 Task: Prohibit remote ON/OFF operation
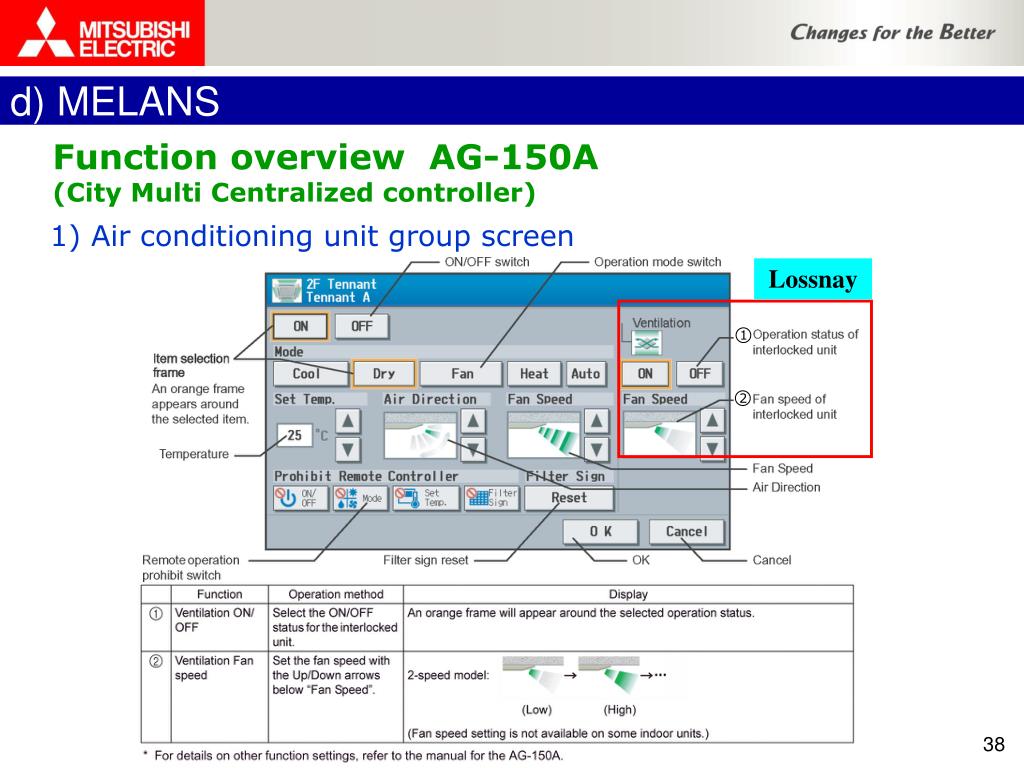coord(300,498)
